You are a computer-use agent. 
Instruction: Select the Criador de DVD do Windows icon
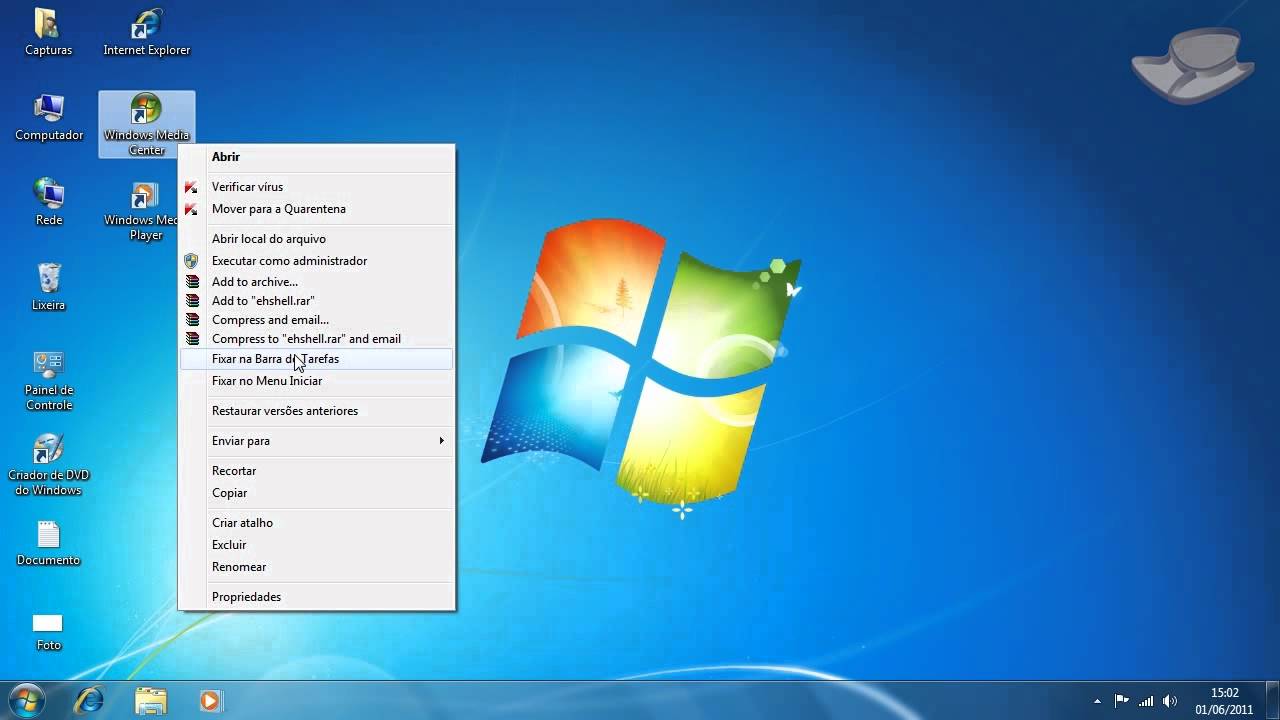48,465
